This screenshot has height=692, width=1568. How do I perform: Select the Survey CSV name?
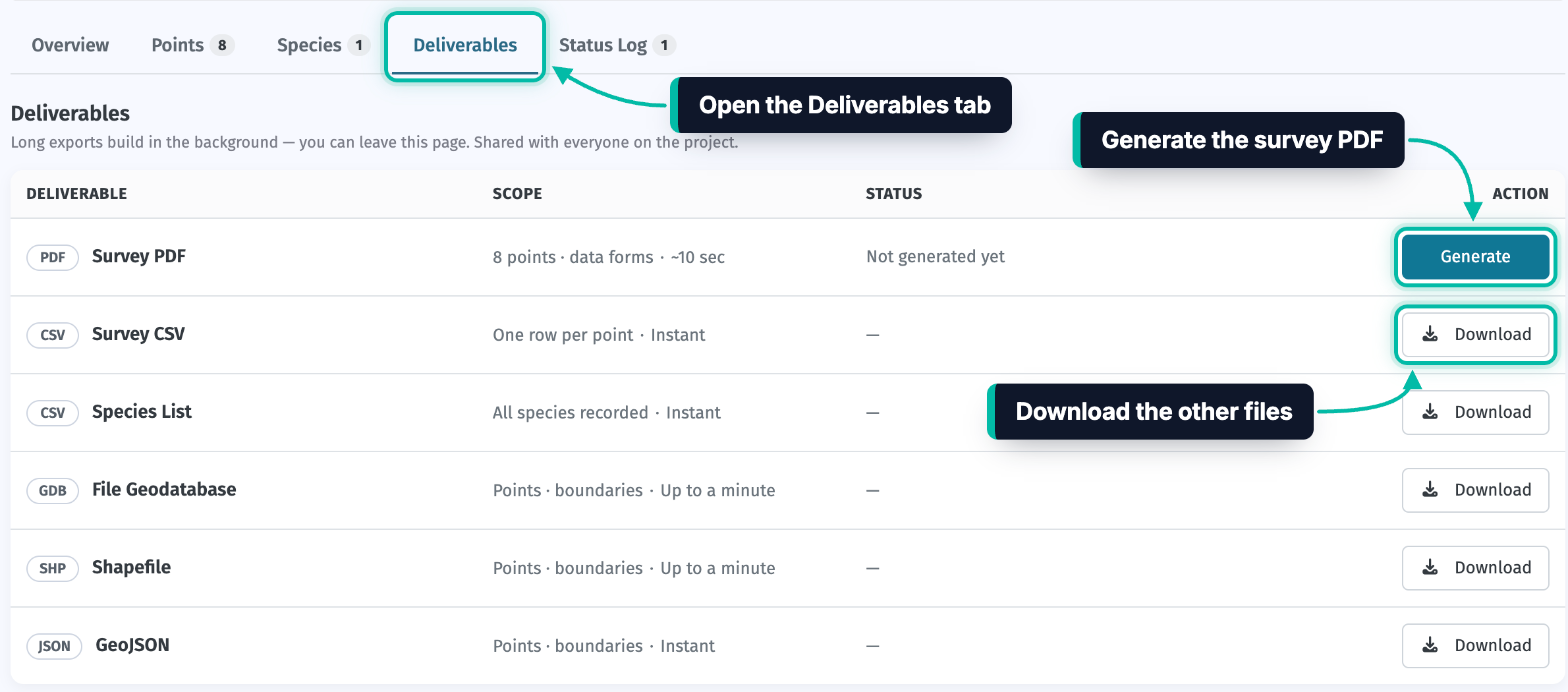(x=138, y=334)
